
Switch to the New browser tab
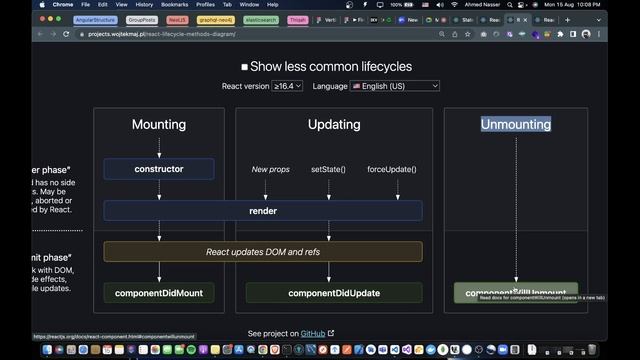point(409,20)
